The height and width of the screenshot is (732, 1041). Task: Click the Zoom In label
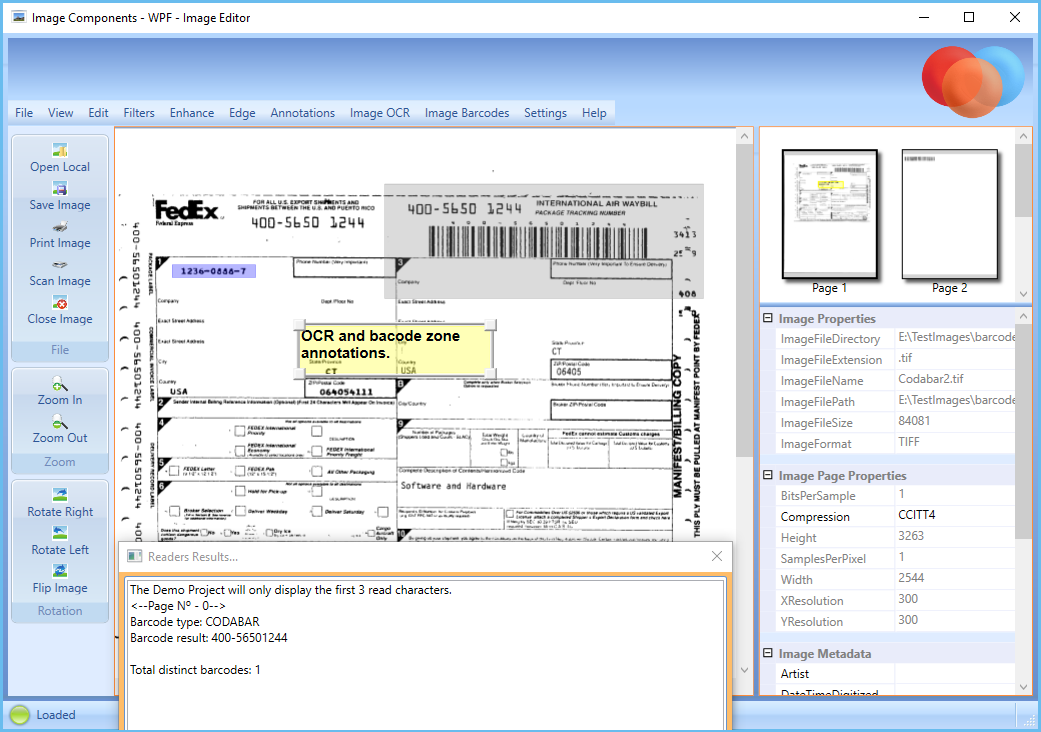[60, 400]
